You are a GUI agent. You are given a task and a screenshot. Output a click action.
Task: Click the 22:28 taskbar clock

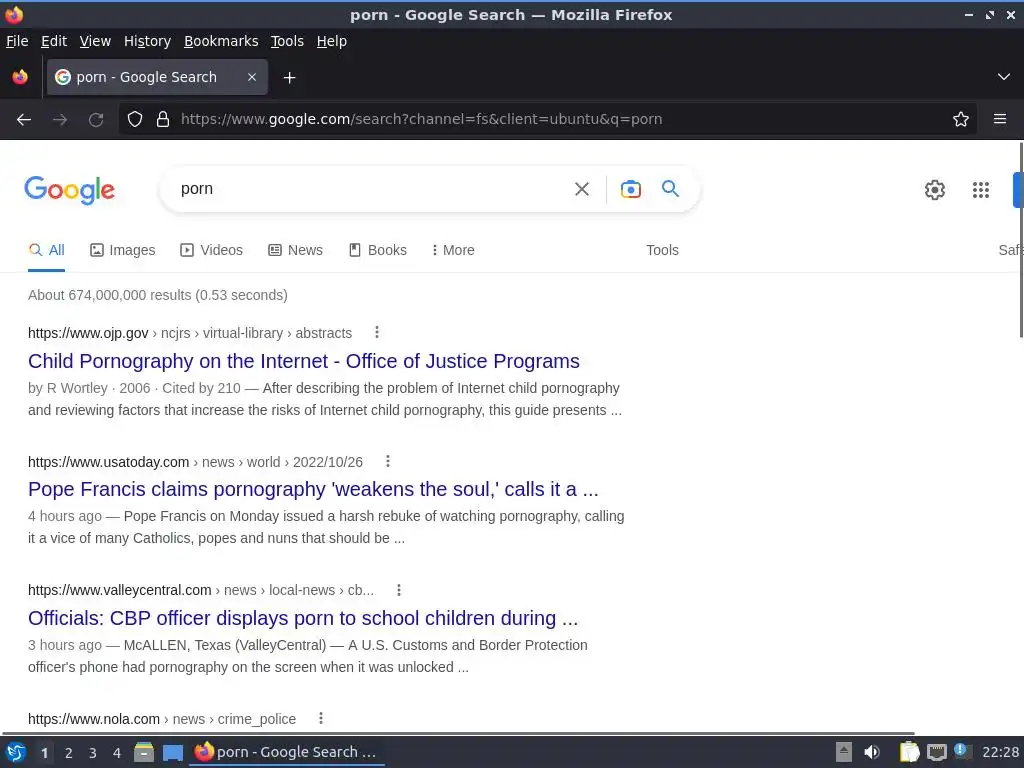[1000, 752]
